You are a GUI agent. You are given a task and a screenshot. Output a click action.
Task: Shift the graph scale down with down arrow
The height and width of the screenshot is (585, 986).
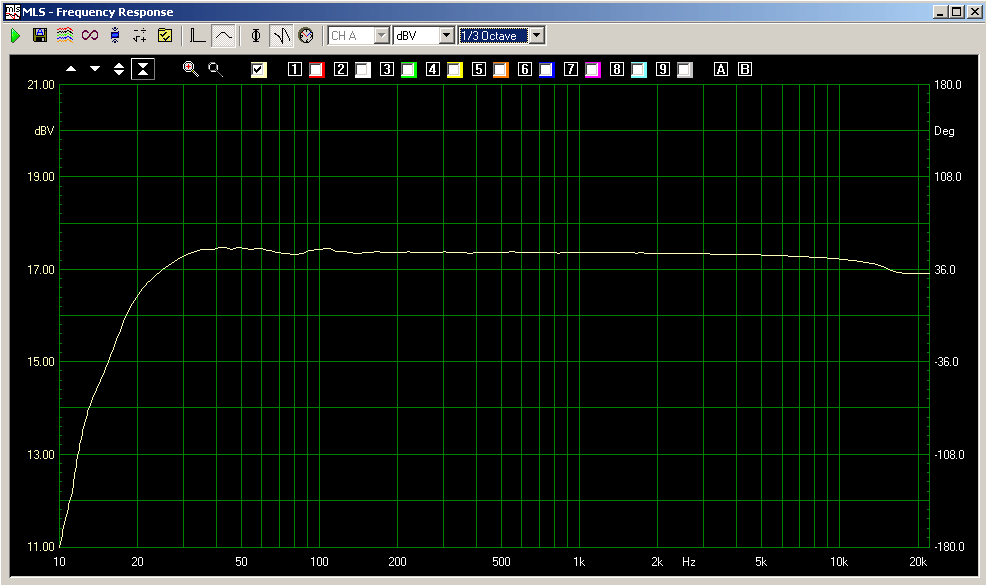tap(95, 69)
